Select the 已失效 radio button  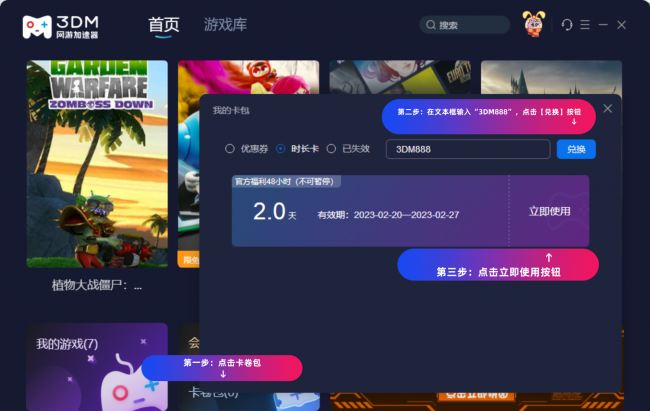click(331, 148)
